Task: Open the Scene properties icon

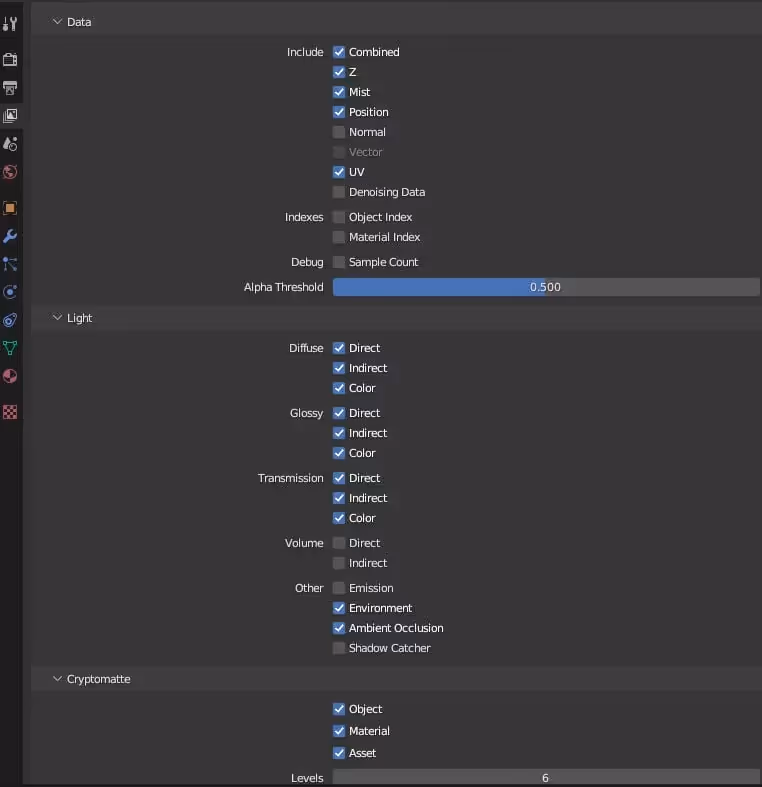Action: tap(10, 144)
